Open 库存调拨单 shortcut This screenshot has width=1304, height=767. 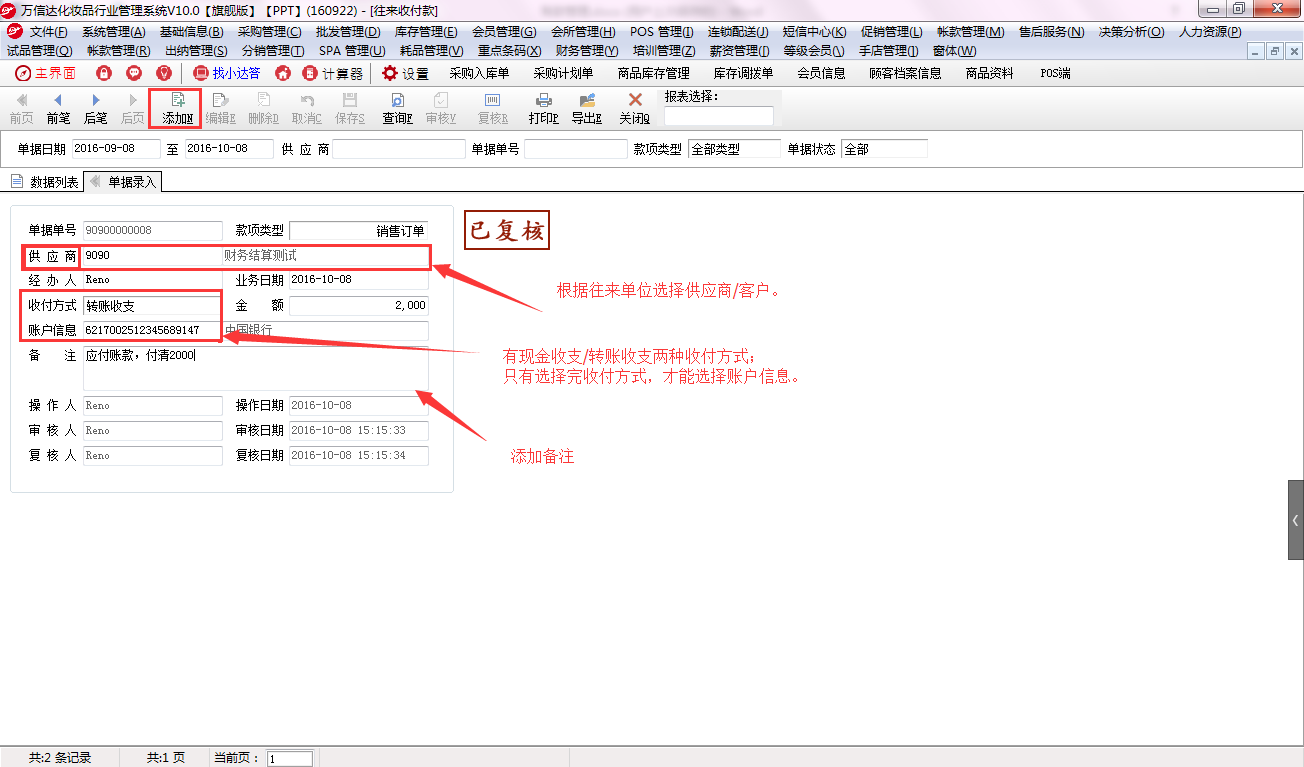pos(744,73)
